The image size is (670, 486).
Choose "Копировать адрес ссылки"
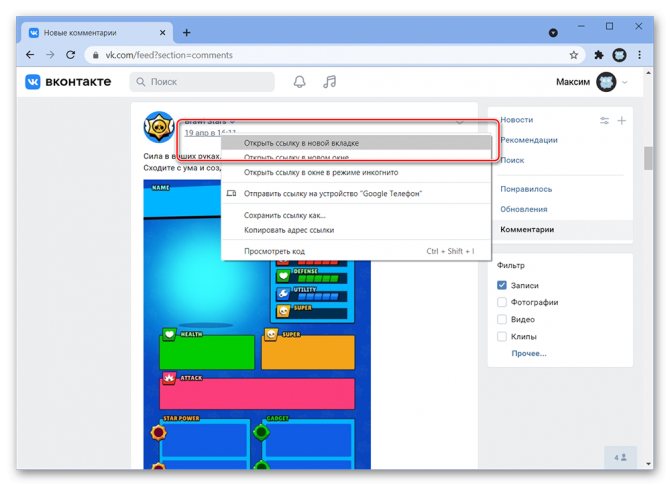click(x=356, y=230)
